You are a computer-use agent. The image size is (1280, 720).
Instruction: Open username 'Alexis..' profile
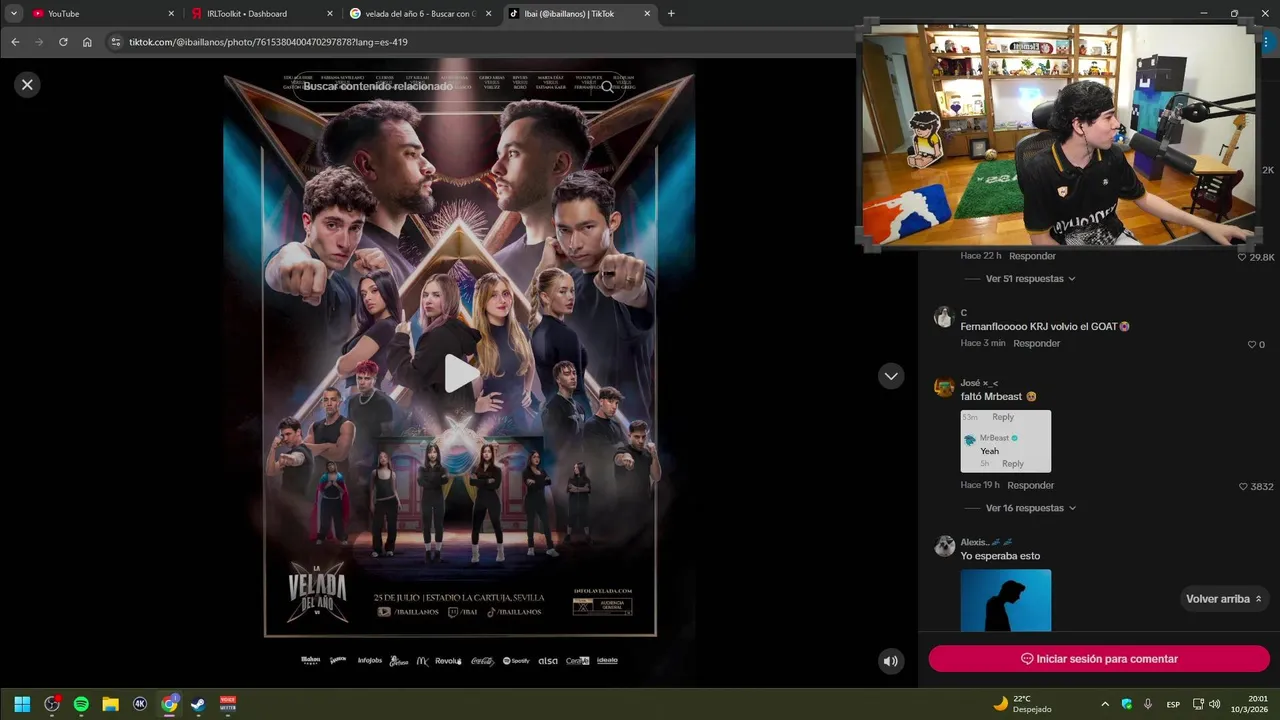pyautogui.click(x=987, y=542)
